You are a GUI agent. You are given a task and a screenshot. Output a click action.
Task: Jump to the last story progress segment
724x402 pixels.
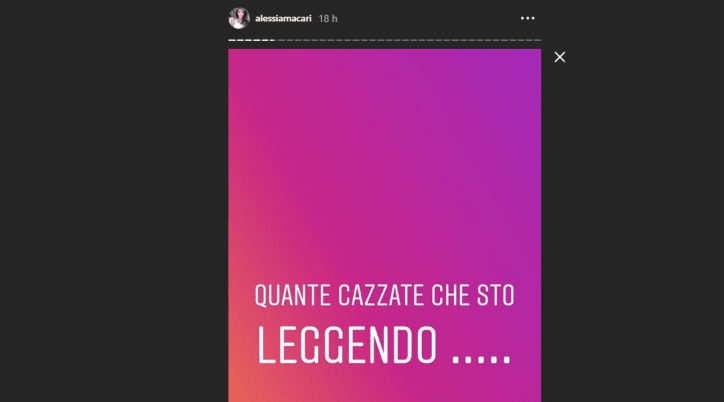pyautogui.click(x=537, y=40)
